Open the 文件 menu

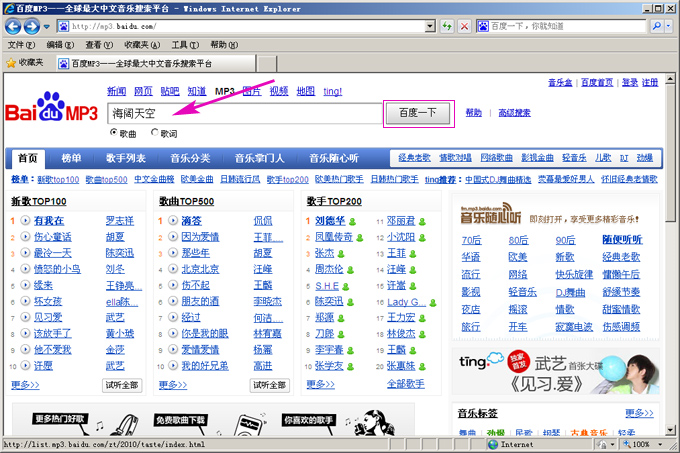click(21, 45)
